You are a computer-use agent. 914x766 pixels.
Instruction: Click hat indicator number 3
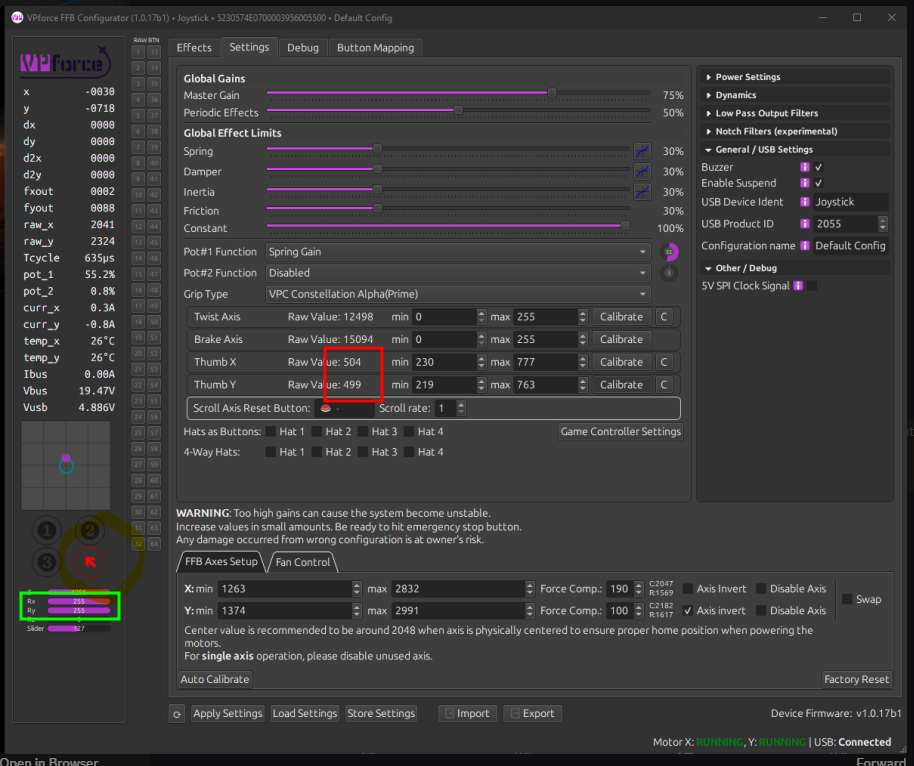coord(47,562)
